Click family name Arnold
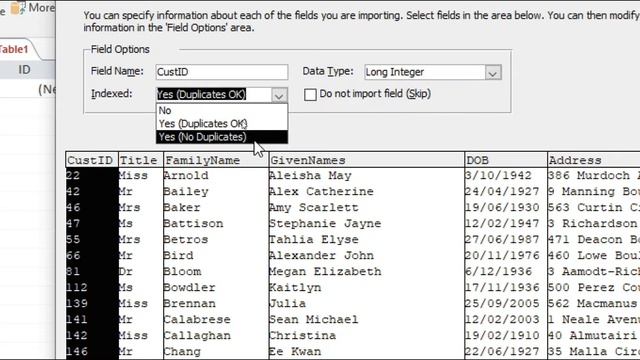This screenshot has width=640, height=360. click(x=186, y=176)
